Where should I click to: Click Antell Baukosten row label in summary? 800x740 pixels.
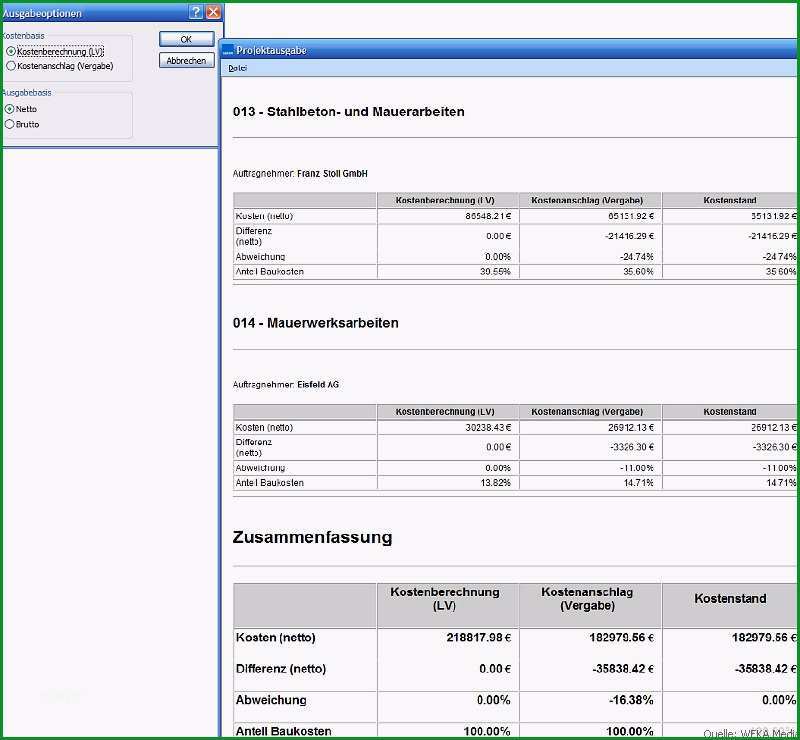(x=284, y=731)
